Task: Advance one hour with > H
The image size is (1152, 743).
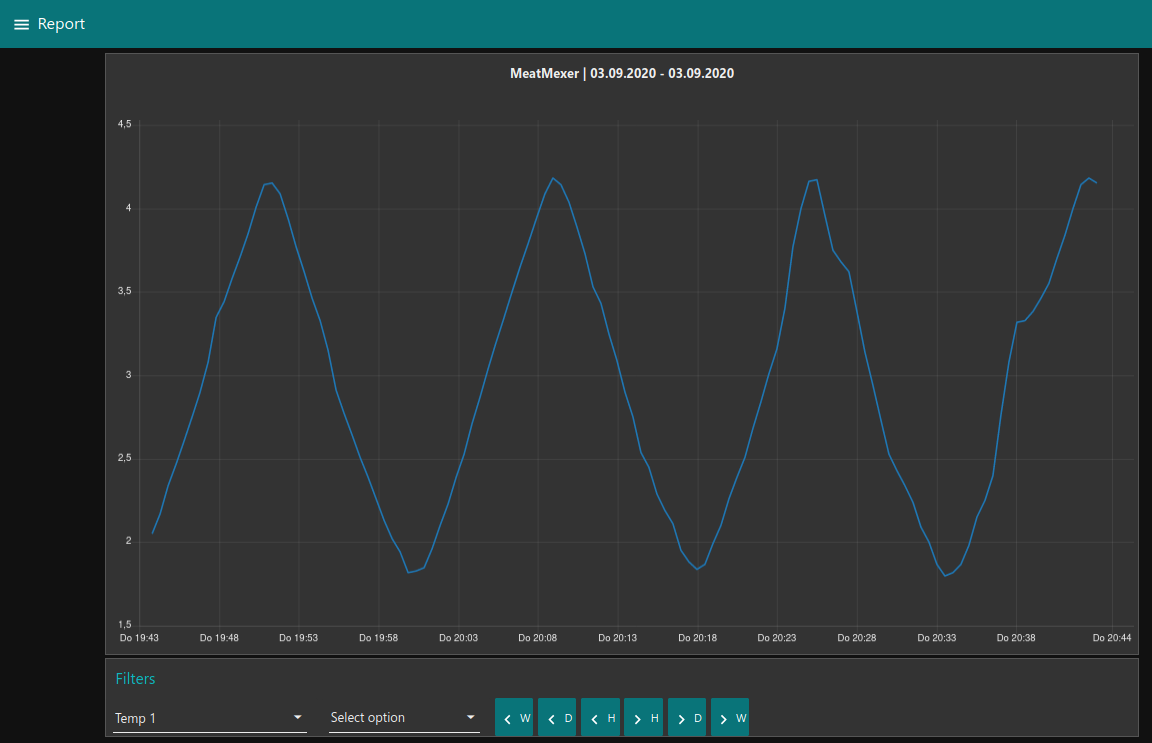Action: point(645,718)
